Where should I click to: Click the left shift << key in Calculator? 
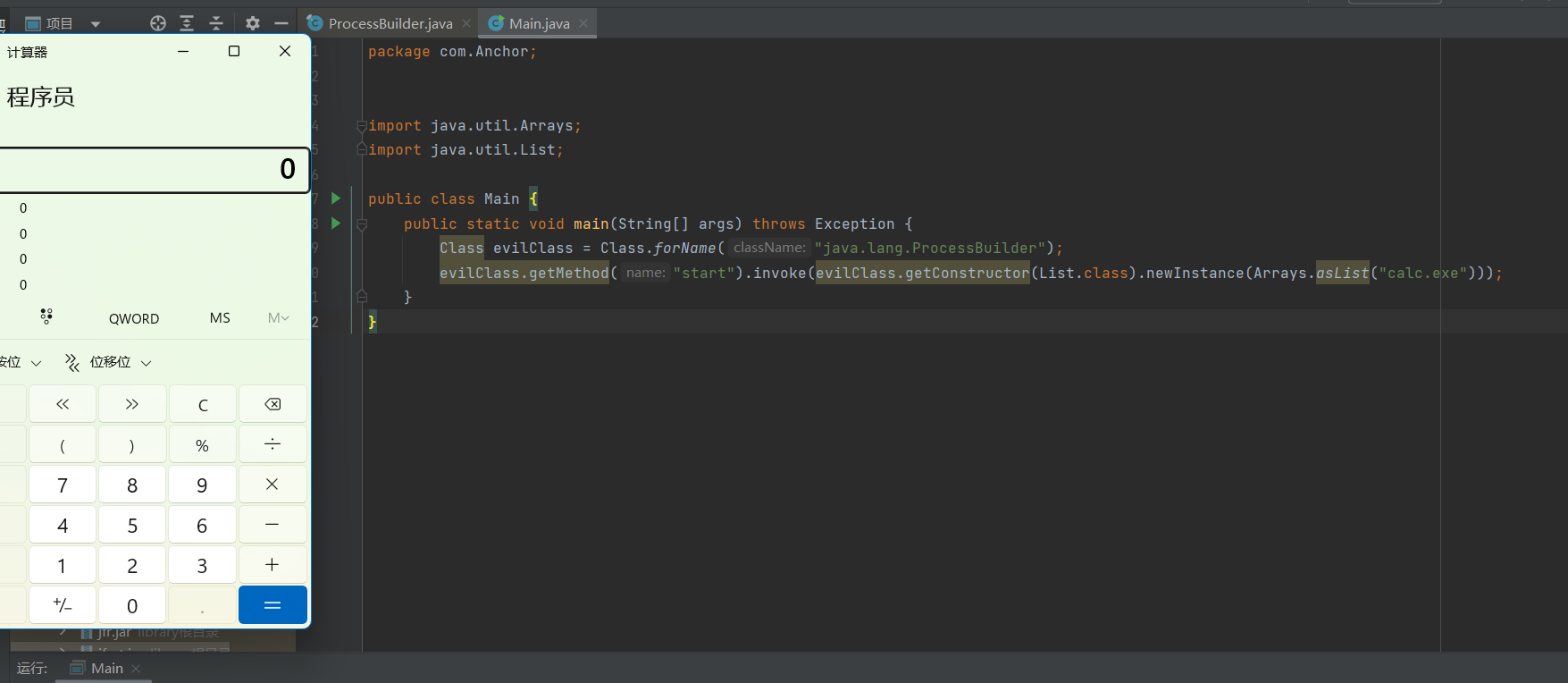coord(63,404)
